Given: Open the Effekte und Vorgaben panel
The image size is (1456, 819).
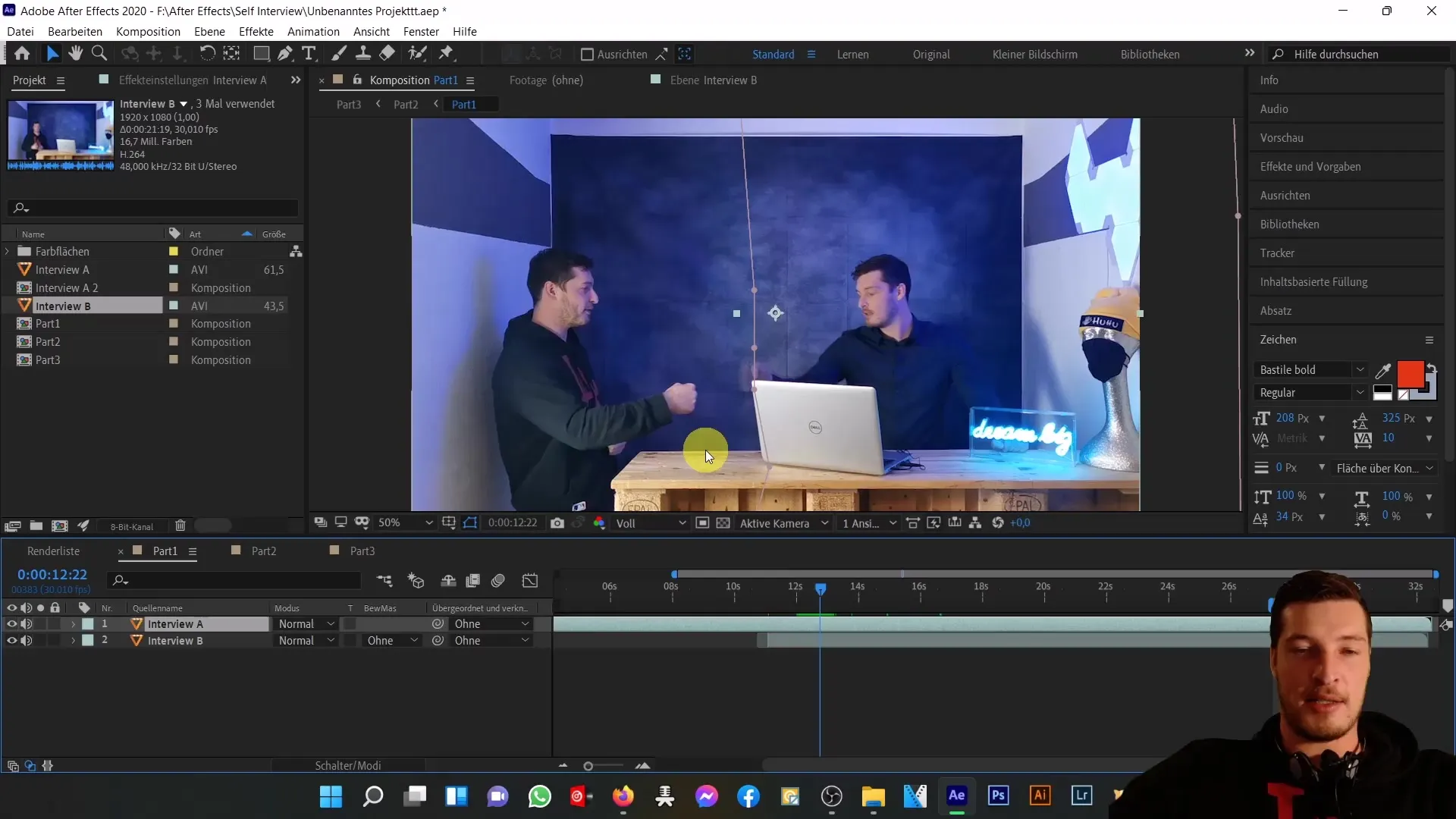Looking at the screenshot, I should point(1310,167).
